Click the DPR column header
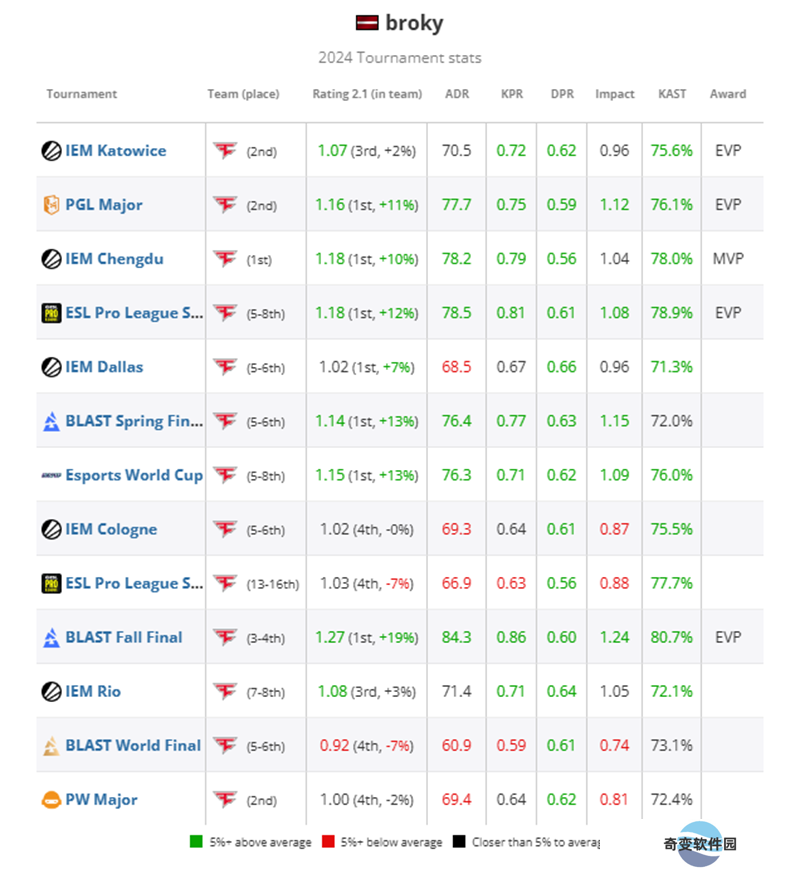The width and height of the screenshot is (800, 869). click(562, 94)
